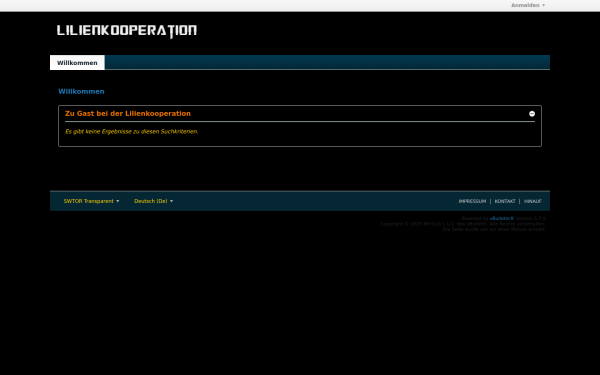Click the keine Ergebnisse message text
This screenshot has height=375, width=600.
coord(132,132)
